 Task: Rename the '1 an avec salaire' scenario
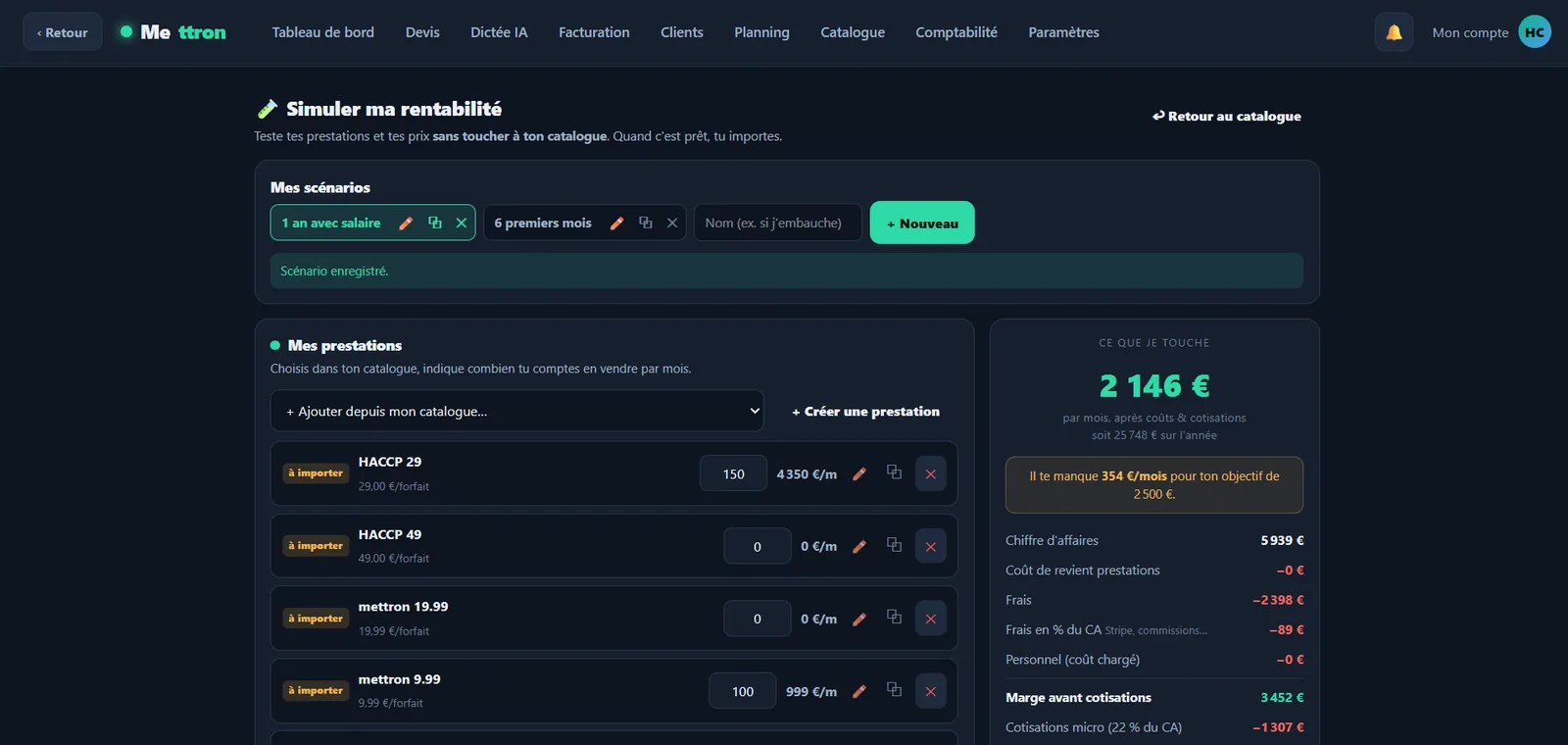point(406,223)
